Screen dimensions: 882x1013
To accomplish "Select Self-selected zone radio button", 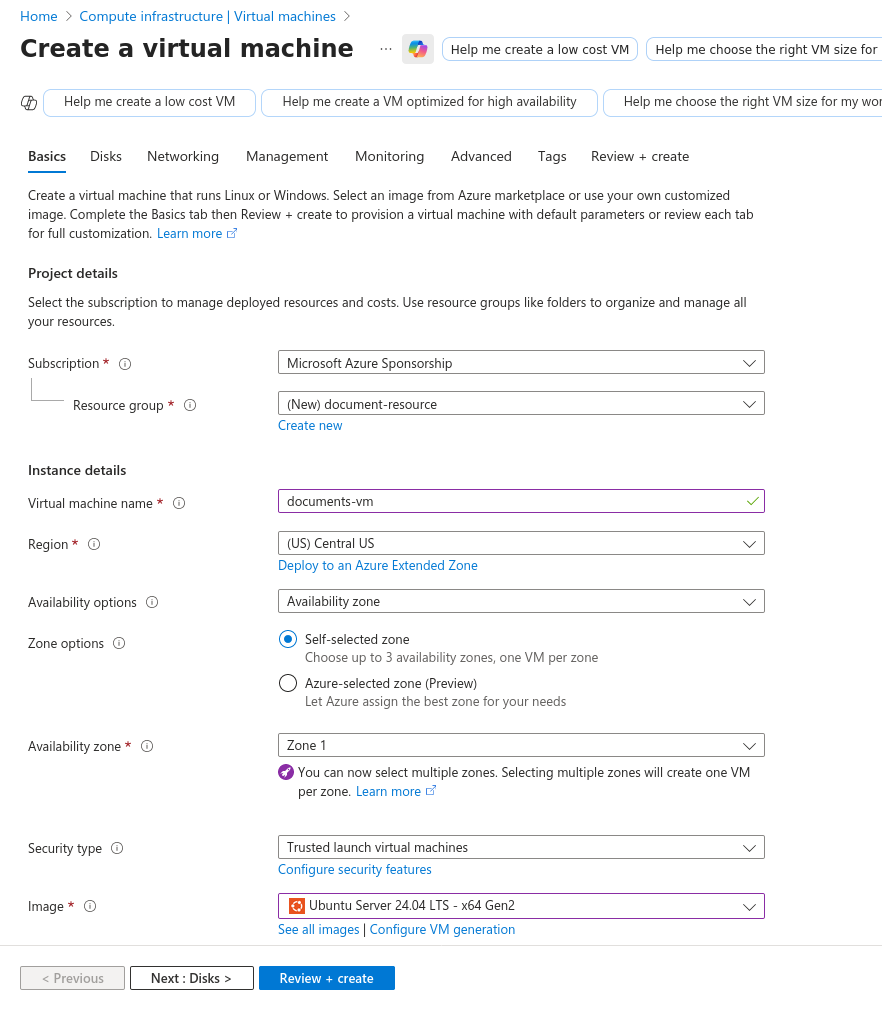I will pos(288,639).
